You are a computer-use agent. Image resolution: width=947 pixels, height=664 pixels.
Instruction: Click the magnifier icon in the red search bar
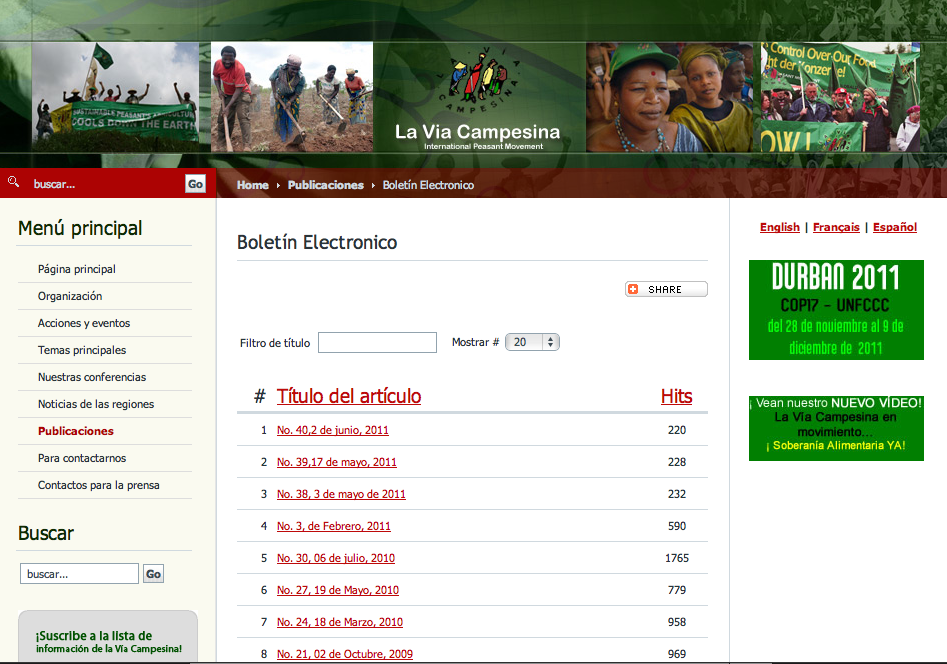(x=13, y=182)
